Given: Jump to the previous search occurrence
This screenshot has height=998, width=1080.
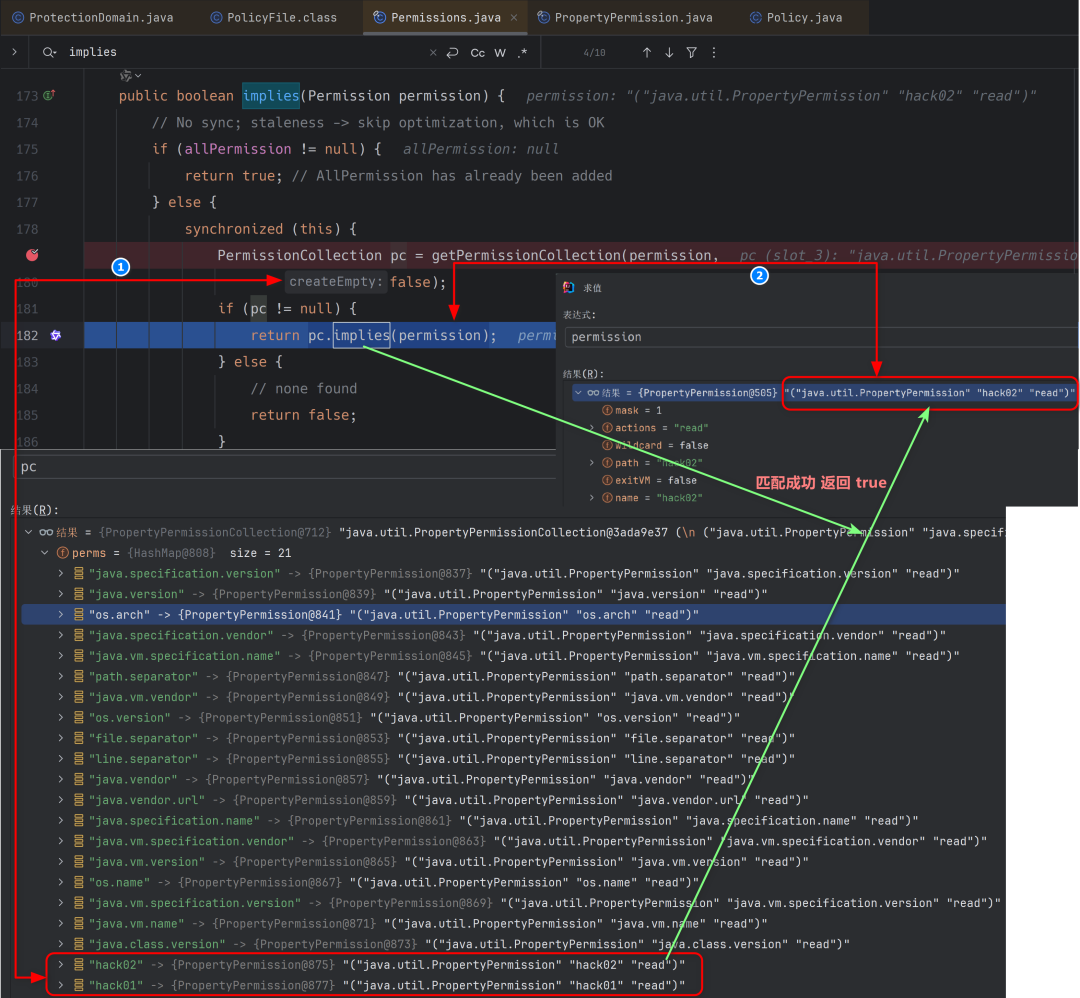Looking at the screenshot, I should [x=647, y=52].
